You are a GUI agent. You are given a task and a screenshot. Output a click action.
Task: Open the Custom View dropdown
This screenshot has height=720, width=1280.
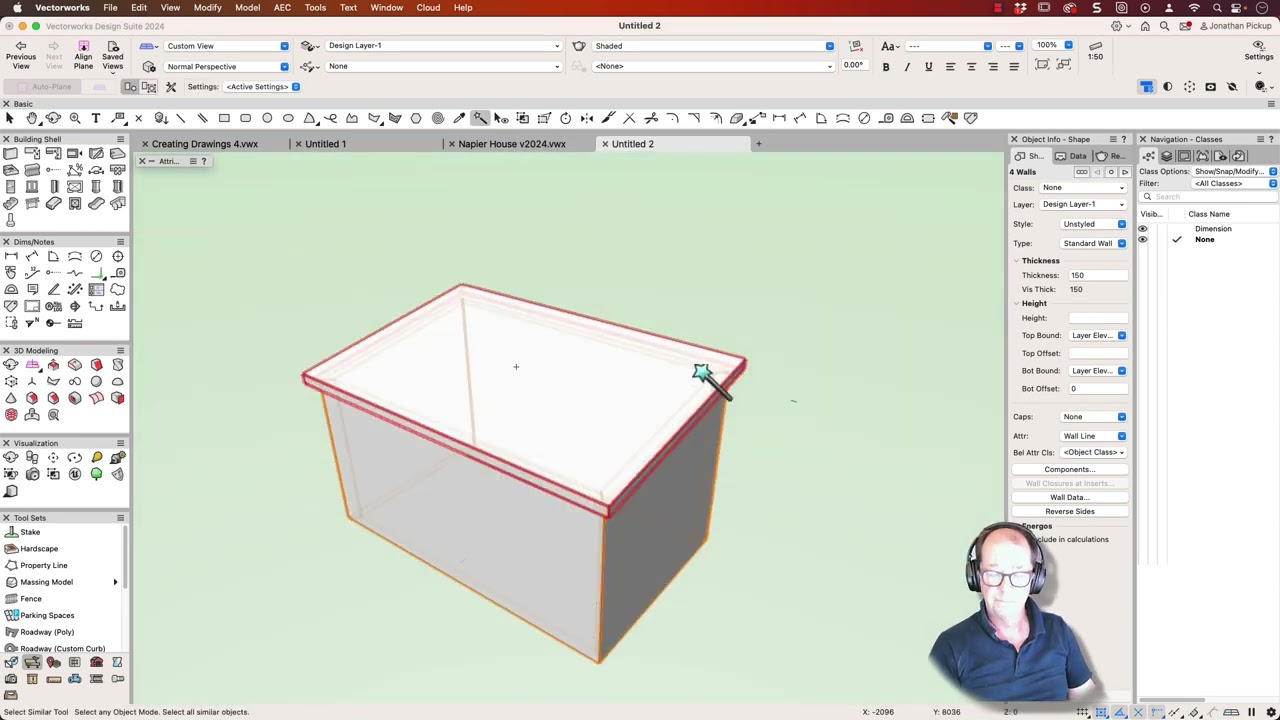(226, 46)
